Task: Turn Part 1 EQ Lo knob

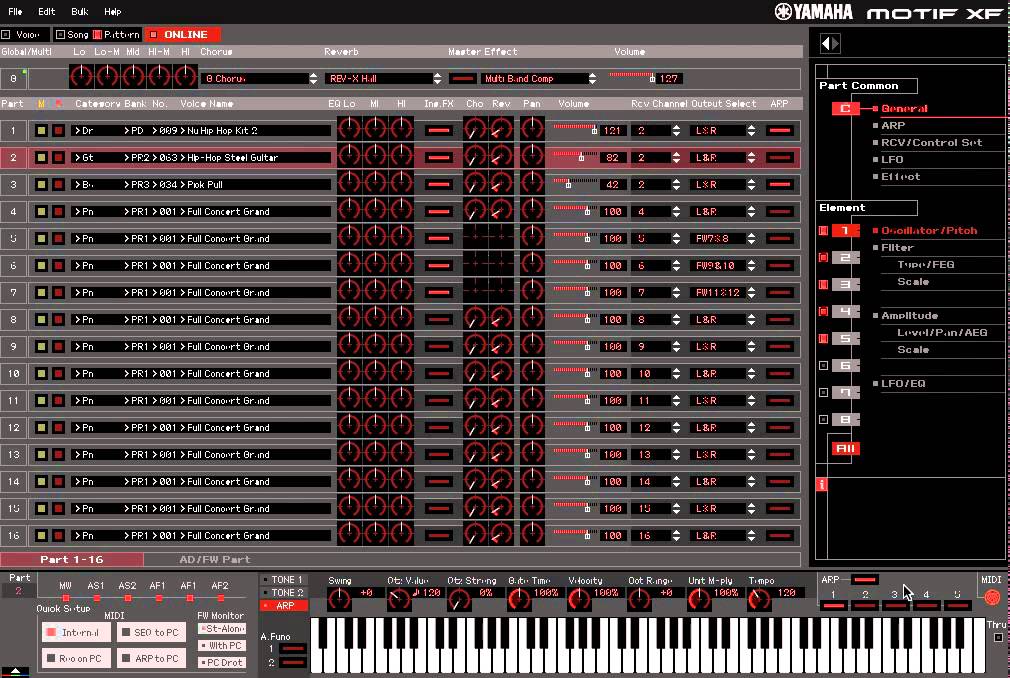Action: tap(349, 129)
